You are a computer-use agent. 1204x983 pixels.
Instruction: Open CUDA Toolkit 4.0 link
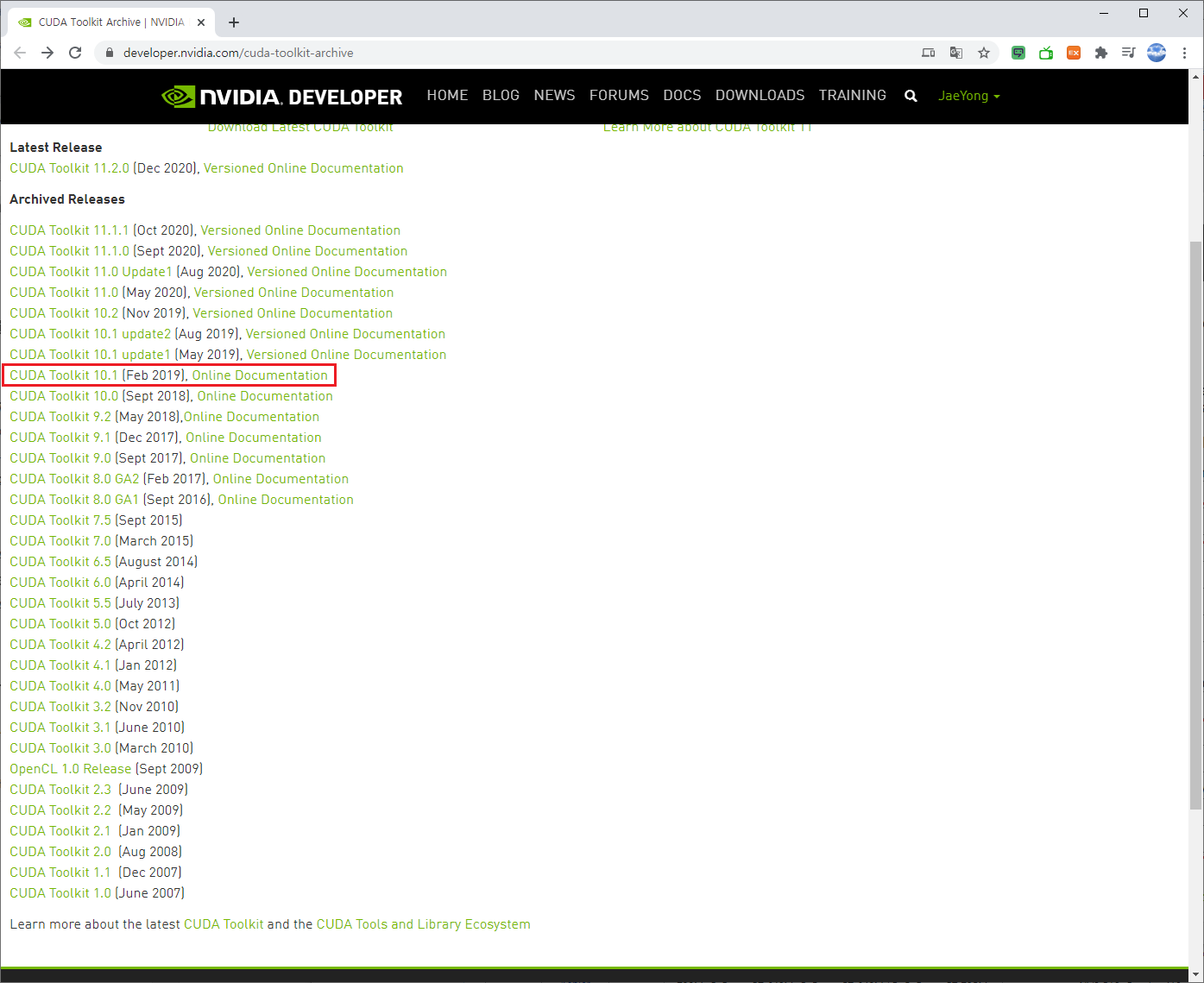(60, 686)
